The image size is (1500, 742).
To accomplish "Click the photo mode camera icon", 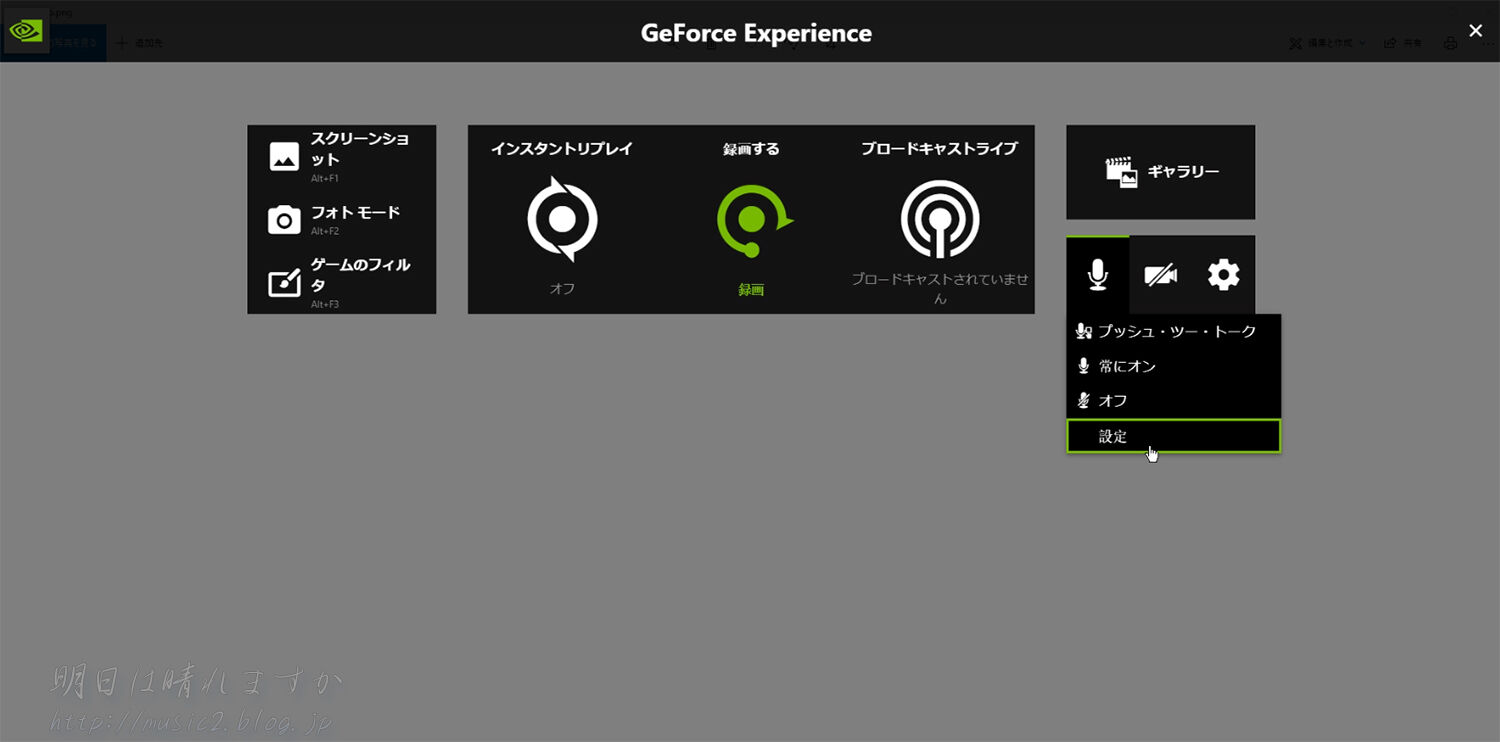I will click(285, 220).
